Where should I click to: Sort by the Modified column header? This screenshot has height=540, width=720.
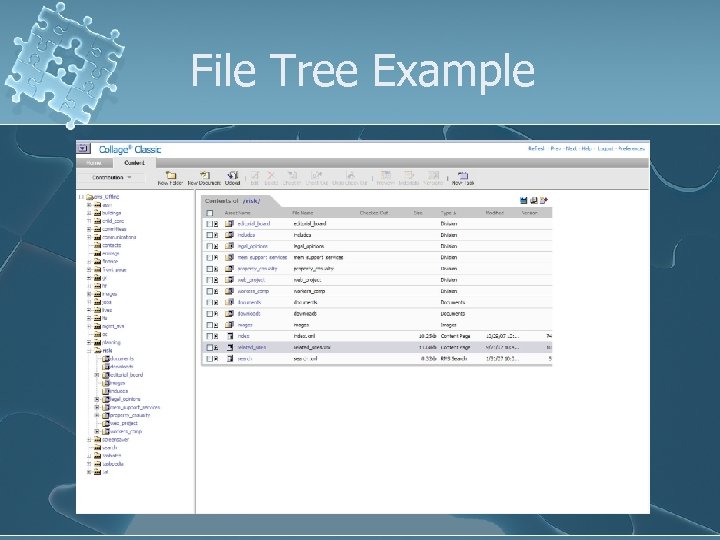coord(495,213)
